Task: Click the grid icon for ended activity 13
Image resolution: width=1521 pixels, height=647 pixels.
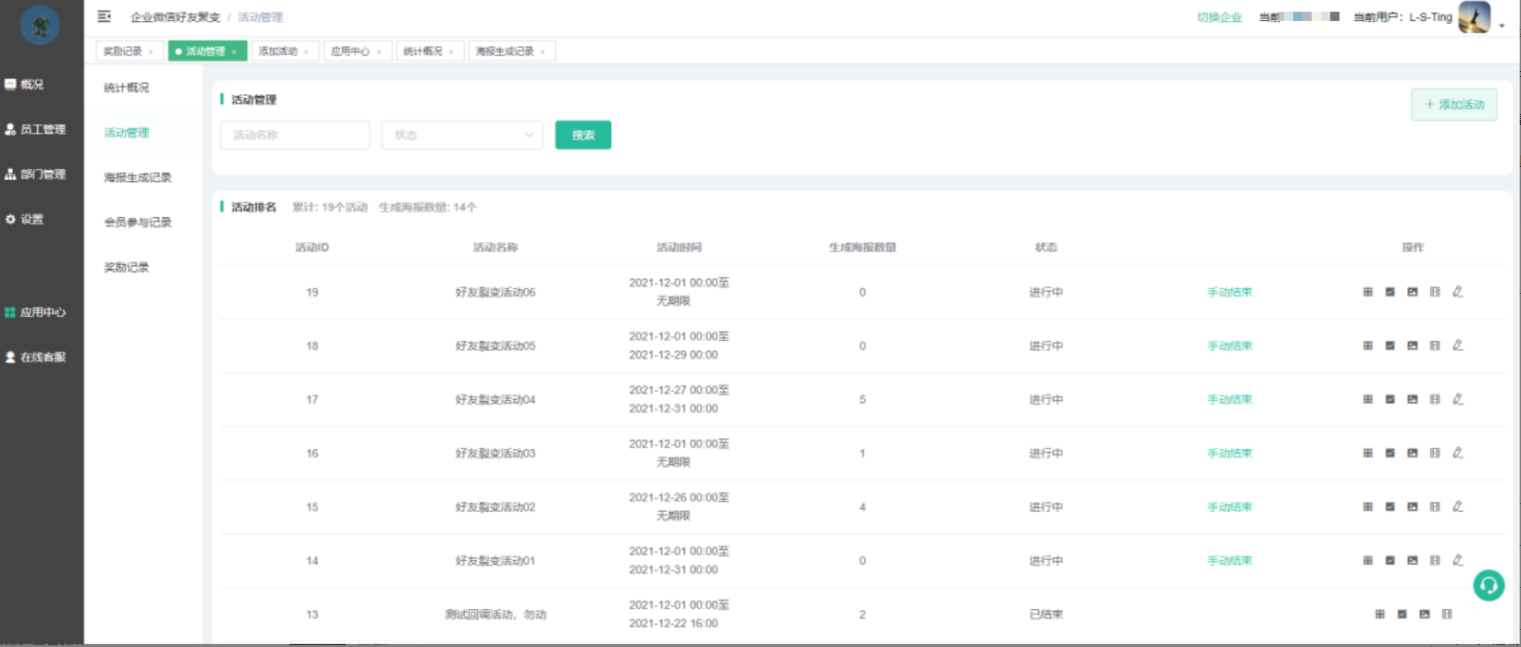Action: [1379, 614]
